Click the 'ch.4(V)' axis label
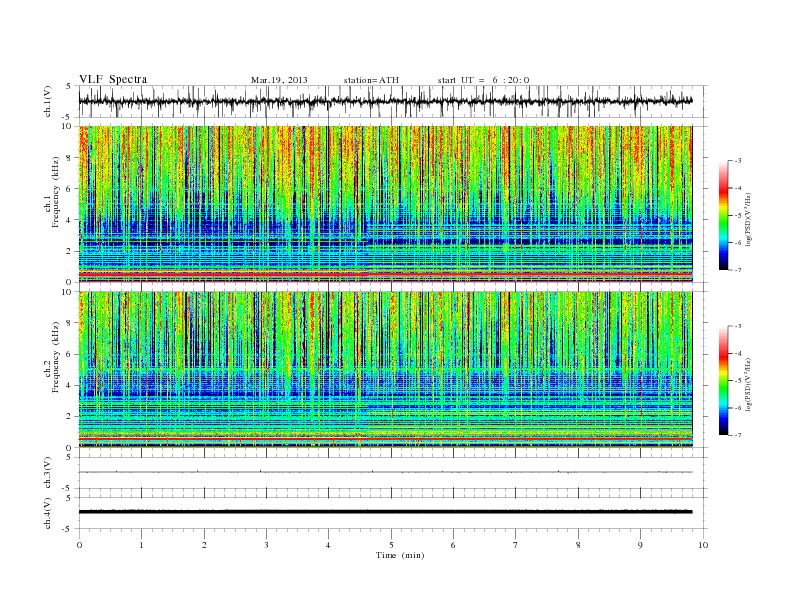 (48, 513)
